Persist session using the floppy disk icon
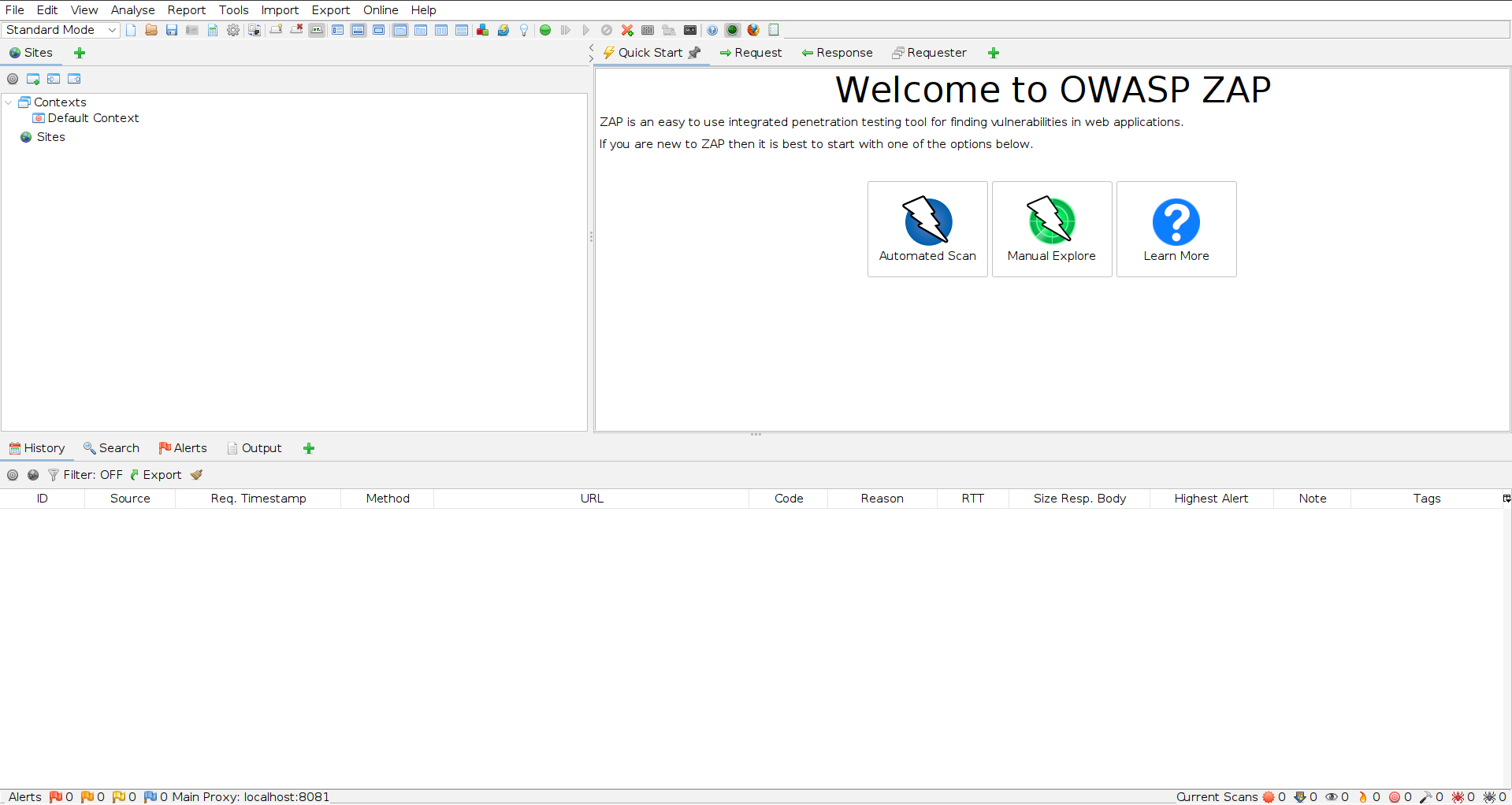Image resolution: width=1512 pixels, height=805 pixels. tap(172, 30)
